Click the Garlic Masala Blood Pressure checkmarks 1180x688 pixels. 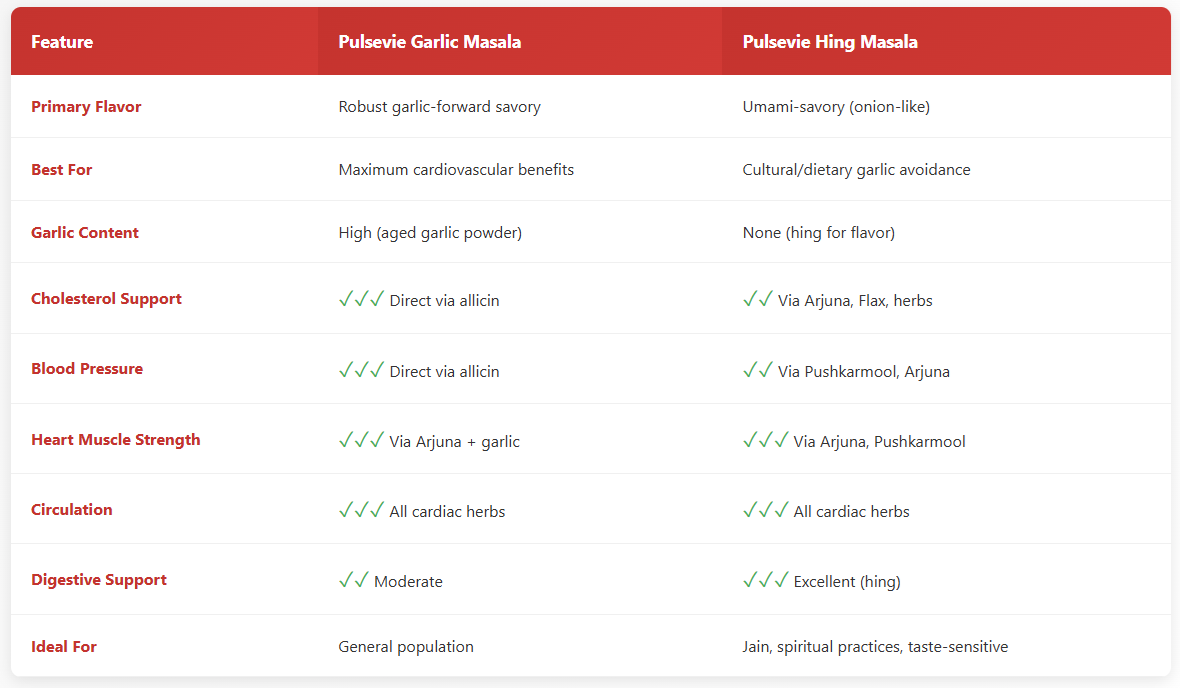tap(361, 370)
